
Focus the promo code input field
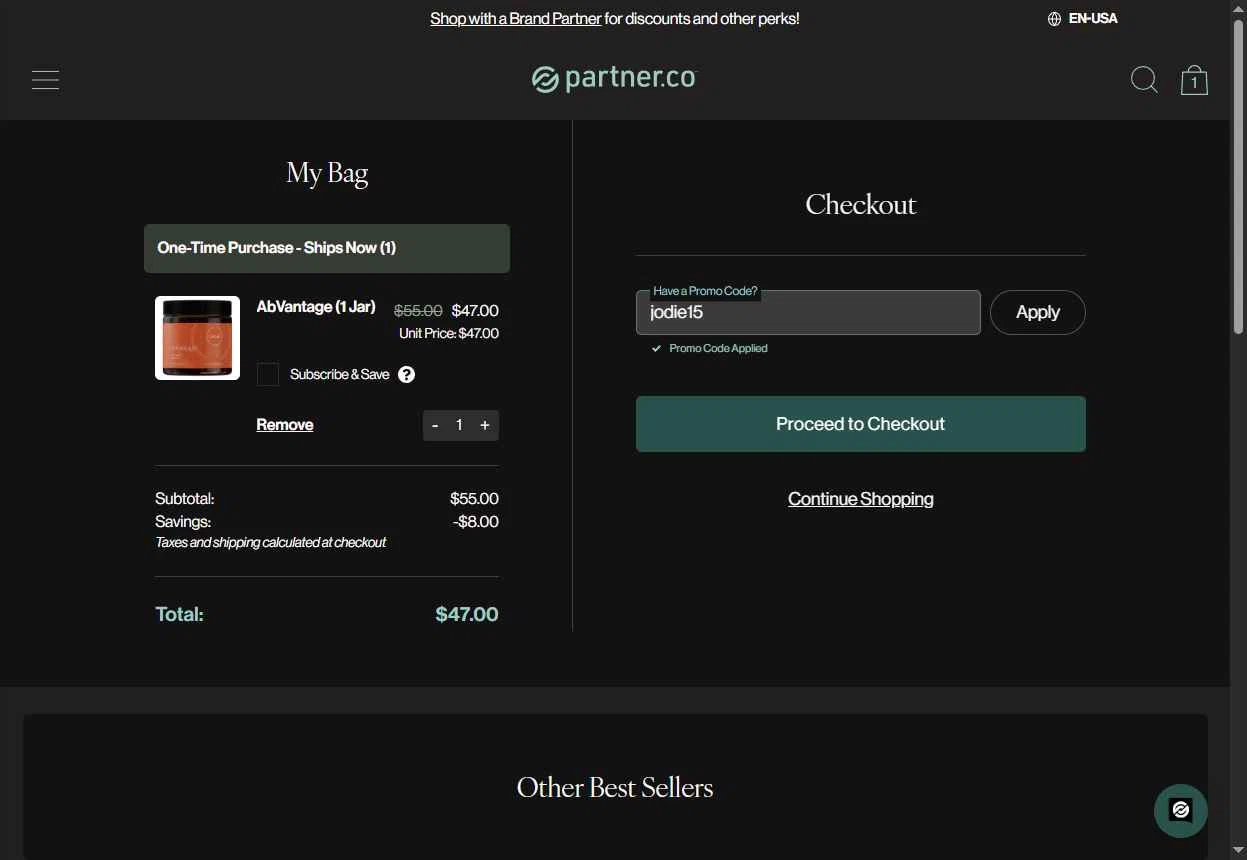(808, 312)
